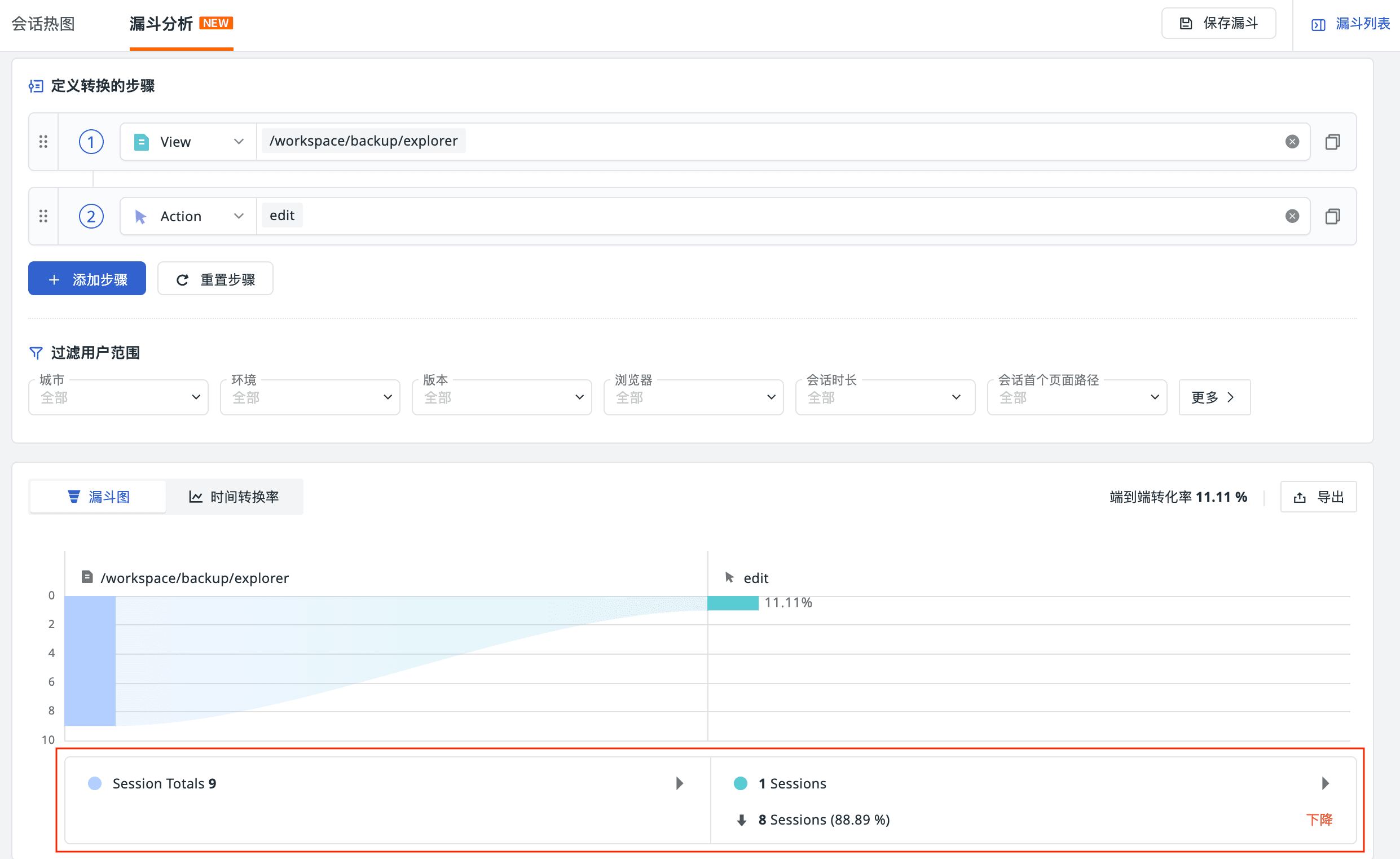Click 添加步骤 button
This screenshot has width=1400, height=859.
87,279
